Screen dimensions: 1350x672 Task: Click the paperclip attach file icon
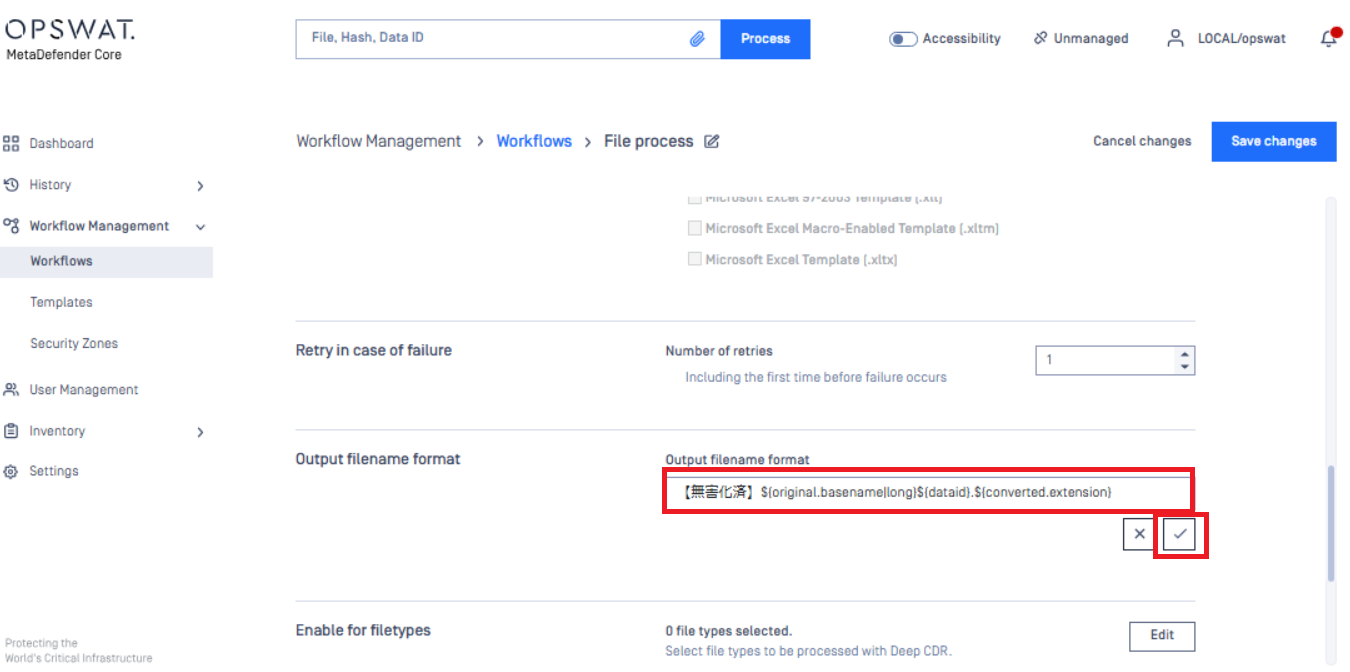[x=697, y=39]
